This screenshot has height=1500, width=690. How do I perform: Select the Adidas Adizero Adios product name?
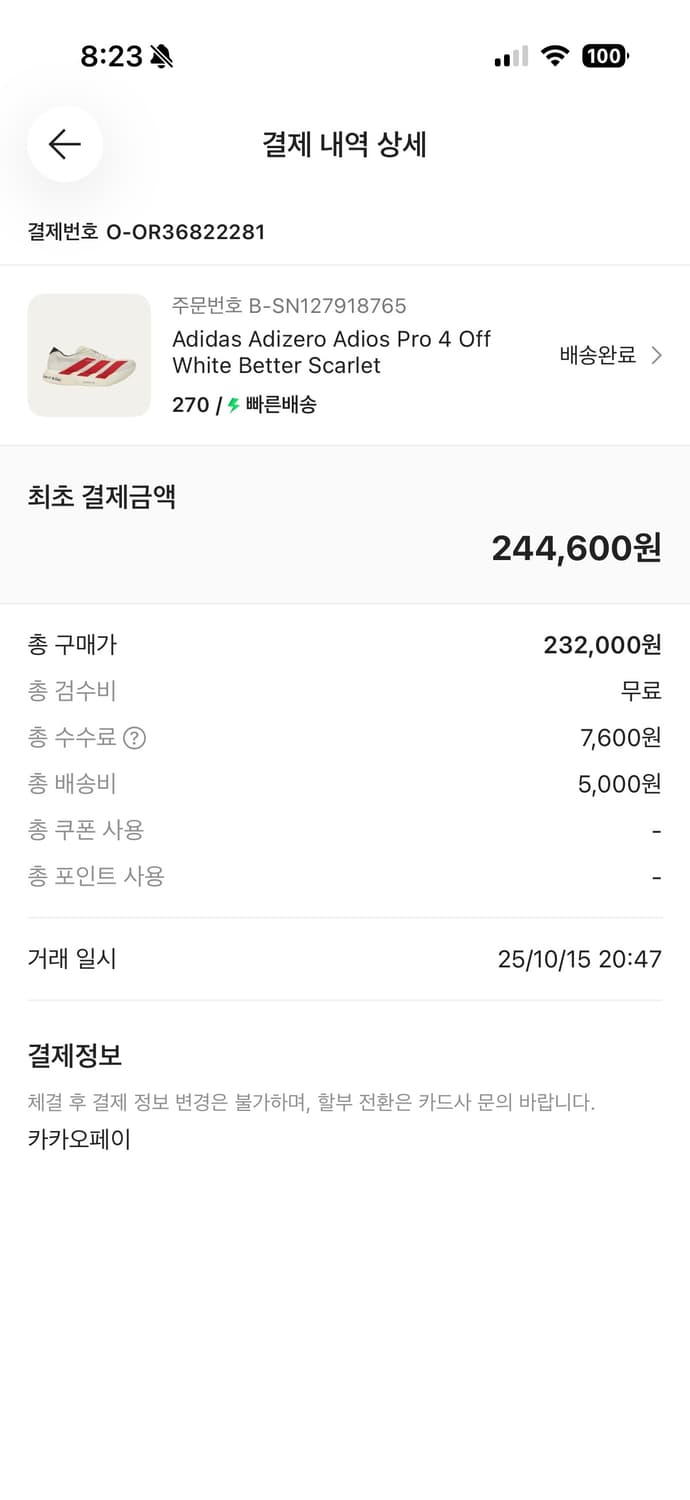coord(330,352)
